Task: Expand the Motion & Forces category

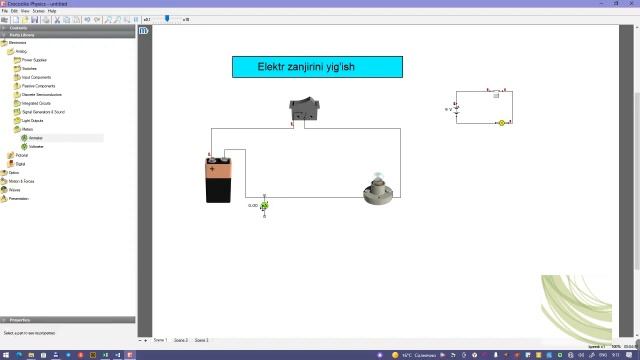Action: pos(18,181)
